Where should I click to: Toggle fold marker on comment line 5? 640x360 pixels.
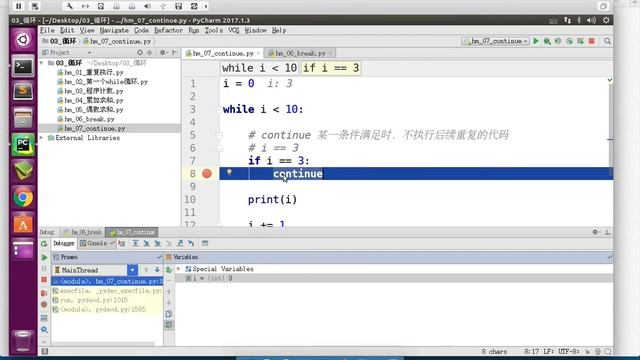(x=219, y=135)
